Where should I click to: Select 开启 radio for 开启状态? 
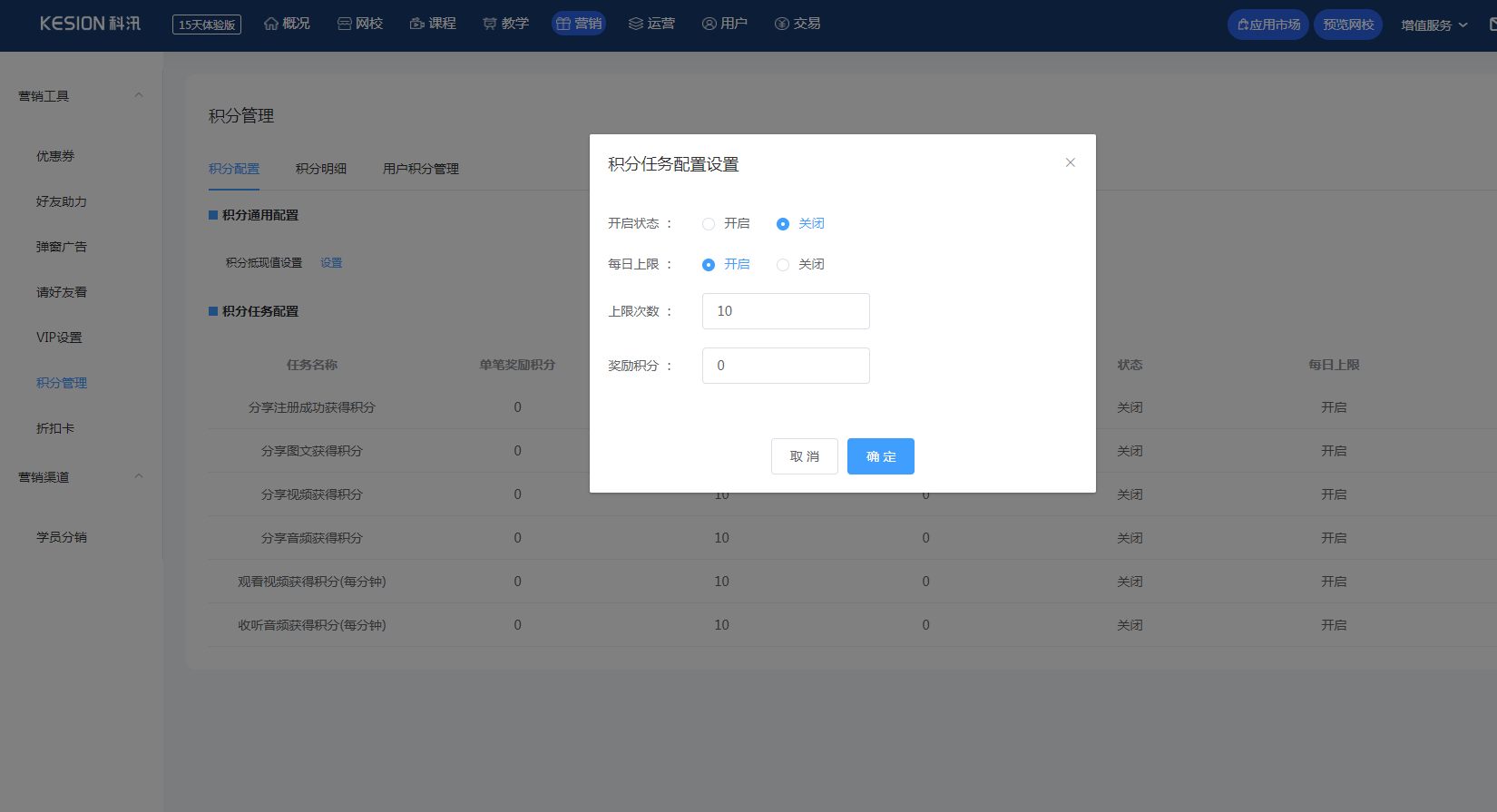click(709, 224)
